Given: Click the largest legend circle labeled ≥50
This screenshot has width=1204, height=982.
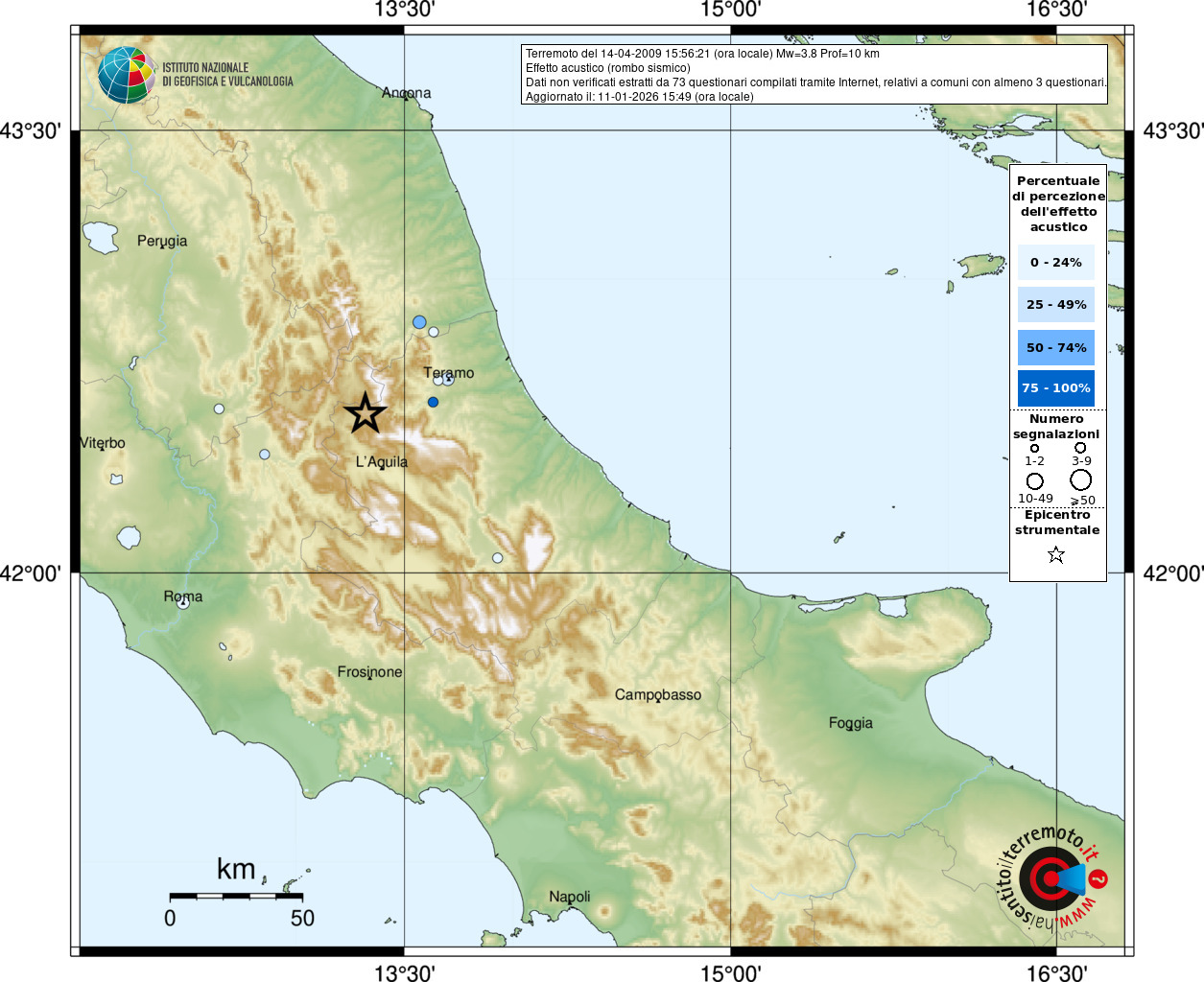Looking at the screenshot, I should pos(1081,479).
